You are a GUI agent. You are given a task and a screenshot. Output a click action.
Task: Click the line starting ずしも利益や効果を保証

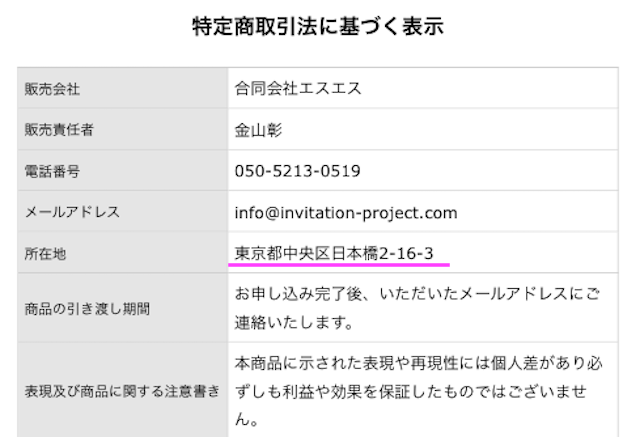point(411,391)
